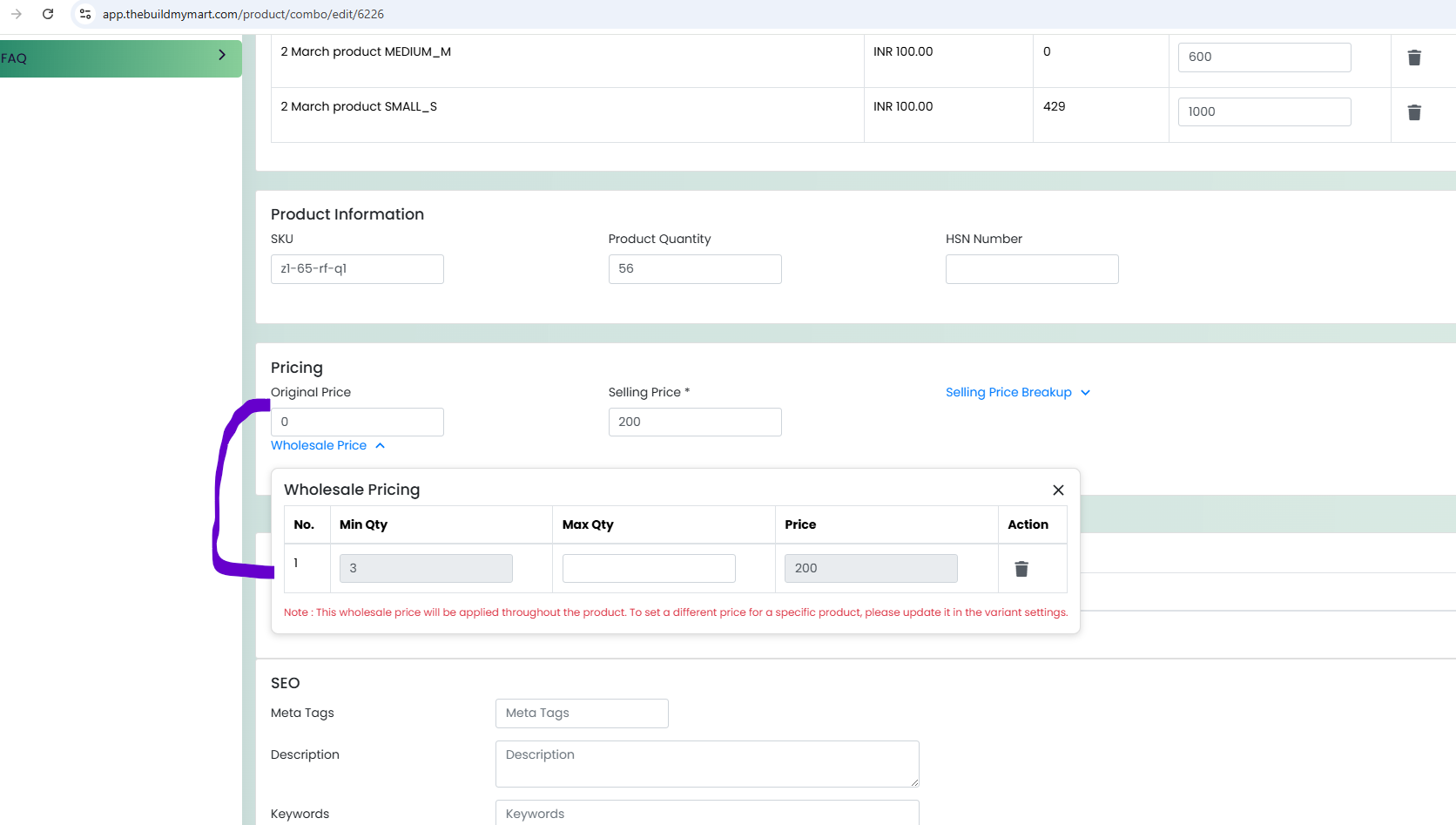Image resolution: width=1456 pixels, height=825 pixels.
Task: Expand the FAQ sidebar item
Action: 121,57
